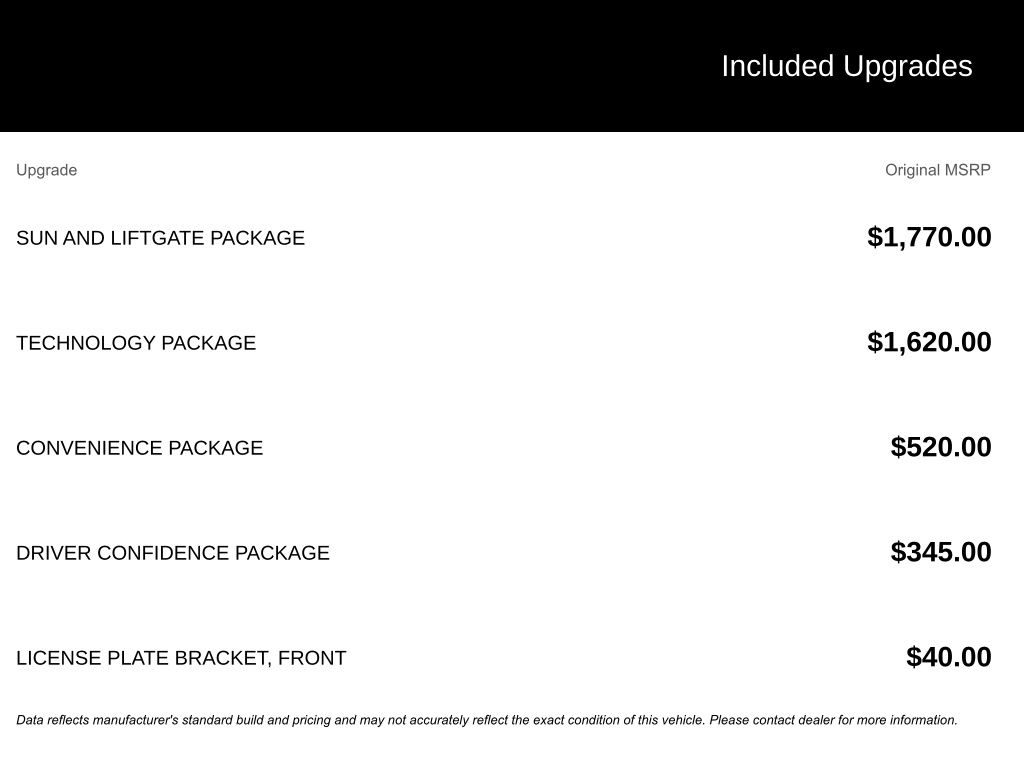Image resolution: width=1024 pixels, height=768 pixels.
Task: Select the License Plate Bracket, Front label
Action: 181,658
